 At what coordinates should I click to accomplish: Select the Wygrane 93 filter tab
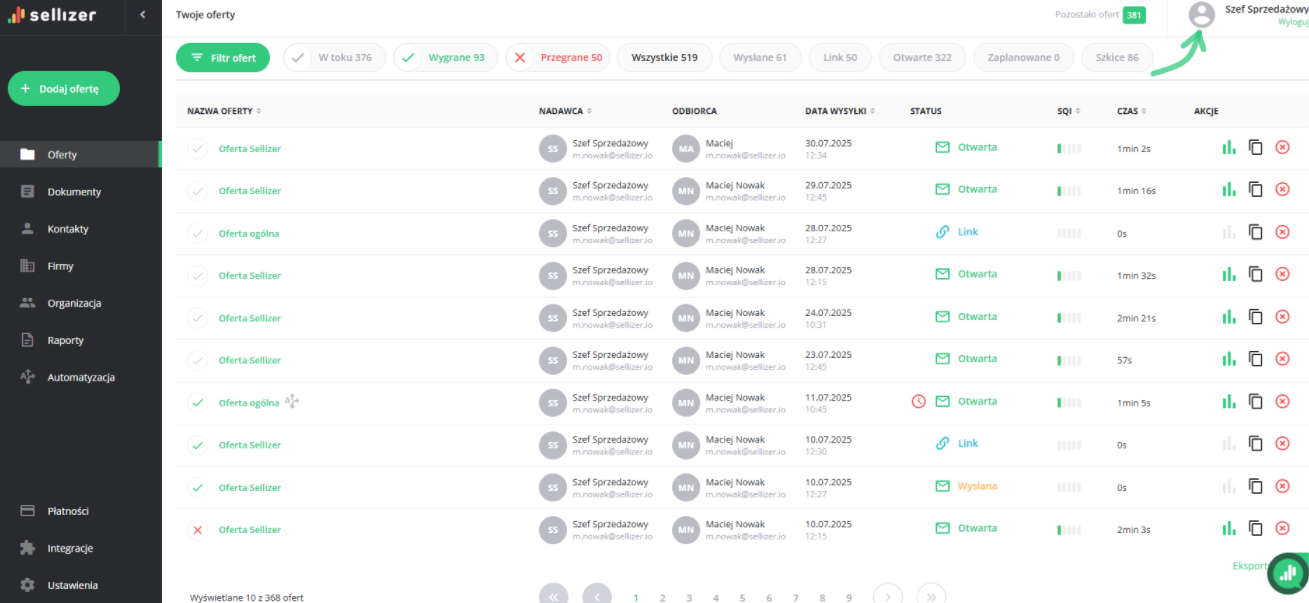coord(446,58)
